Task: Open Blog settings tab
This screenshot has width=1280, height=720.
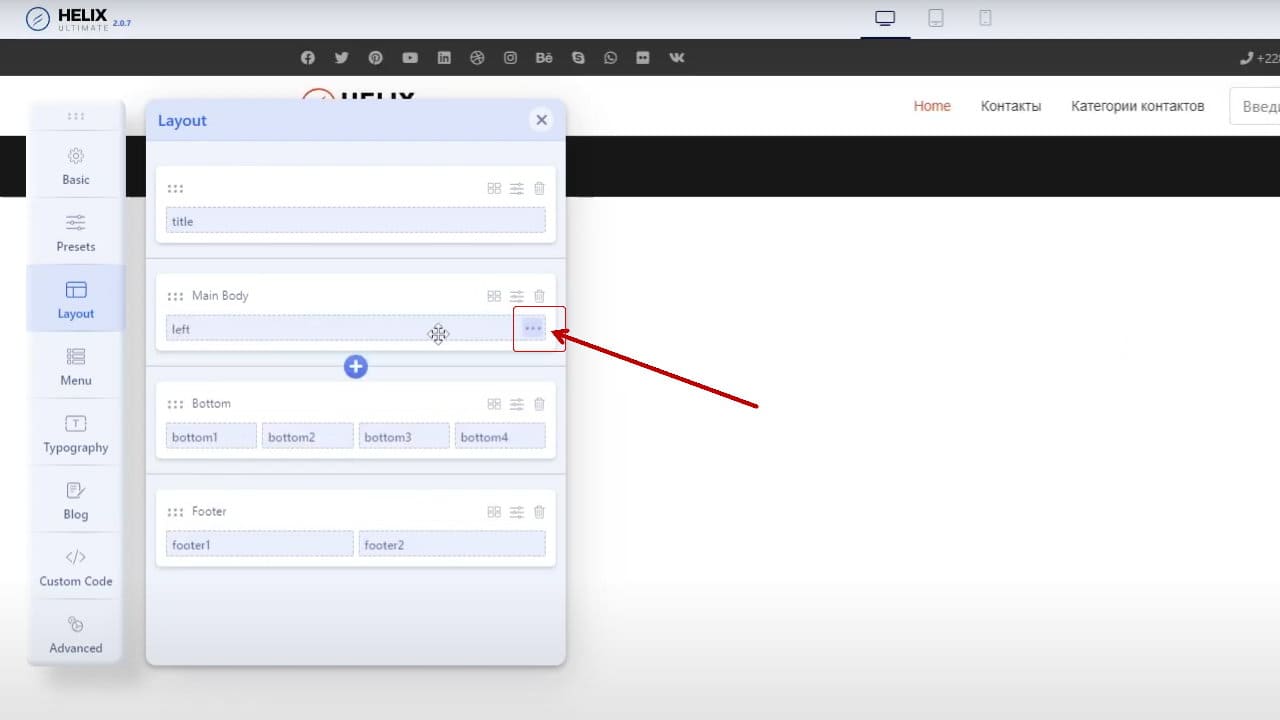Action: point(76,501)
